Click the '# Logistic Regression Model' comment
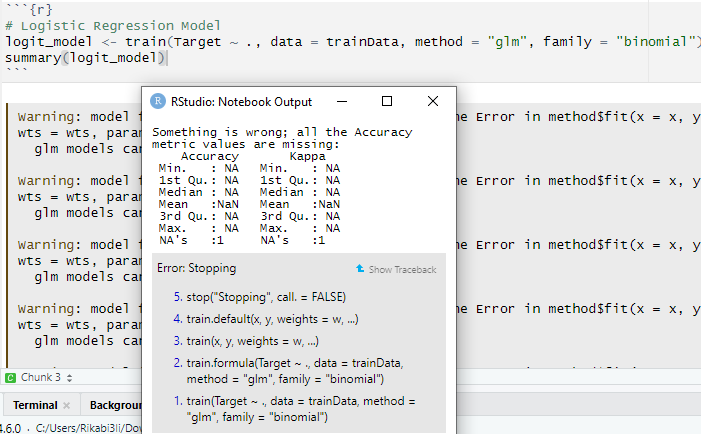The image size is (701, 434). [113, 26]
